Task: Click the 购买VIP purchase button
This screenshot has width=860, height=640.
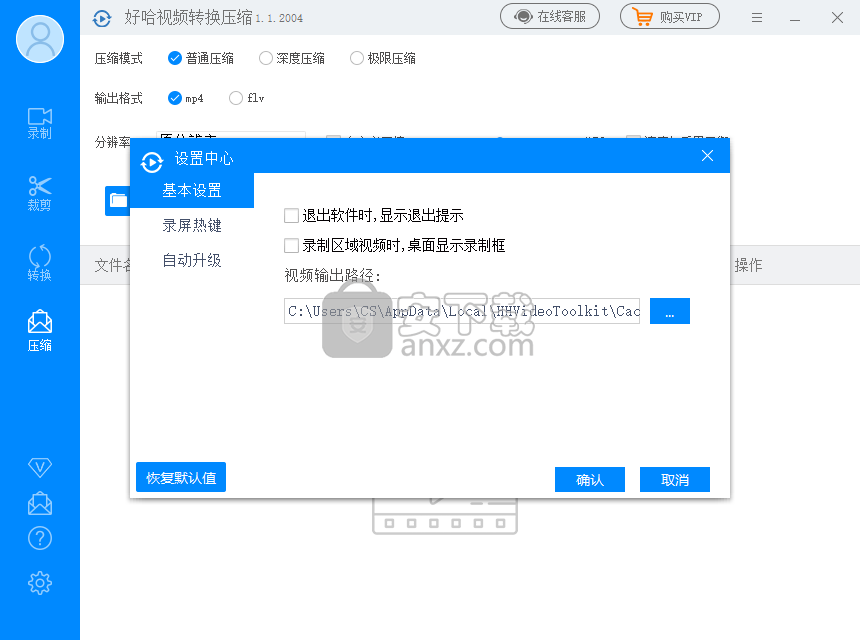Action: (670, 16)
